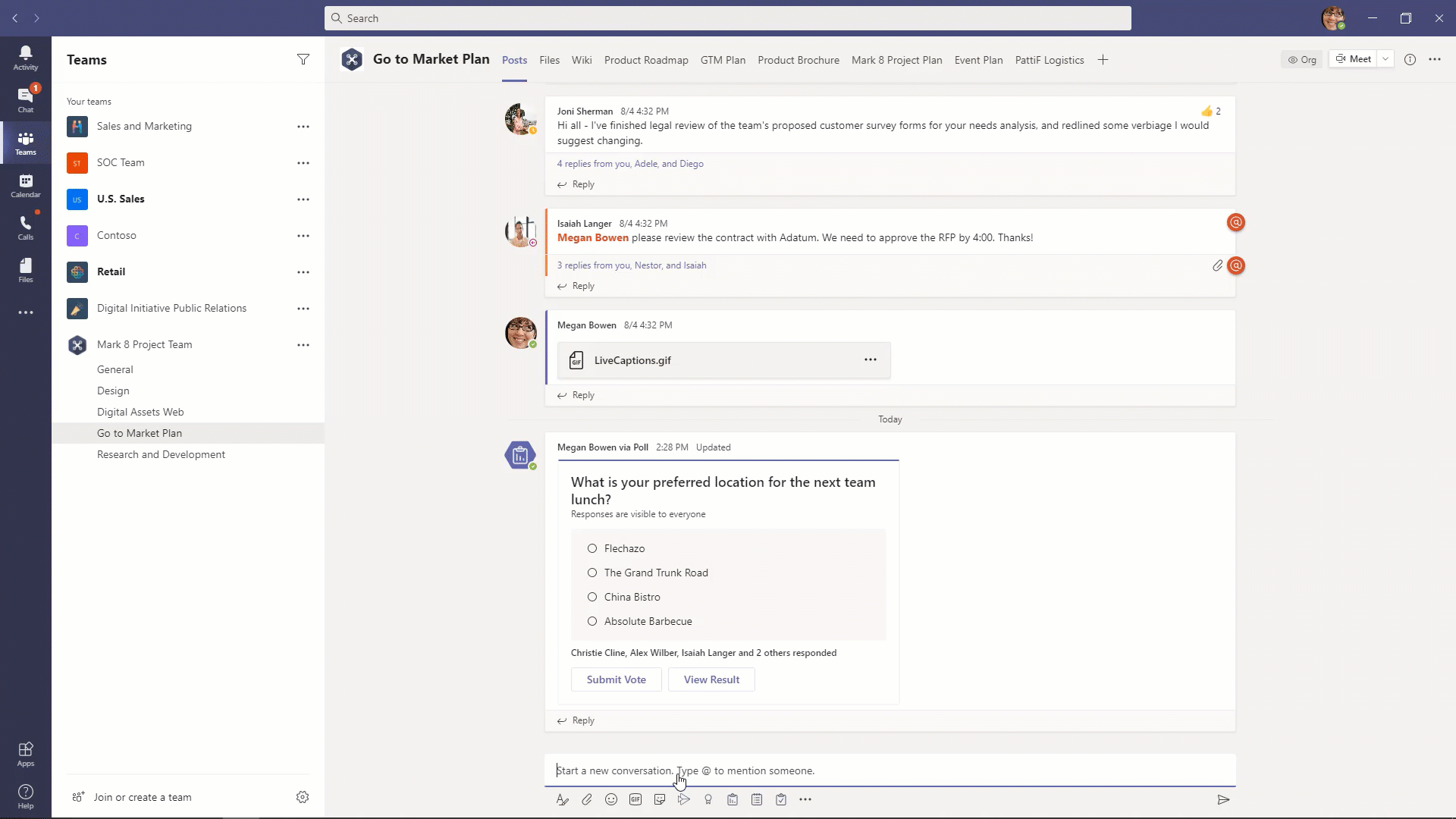Open Help in the left rail
The image size is (1456, 819).
pos(26,796)
